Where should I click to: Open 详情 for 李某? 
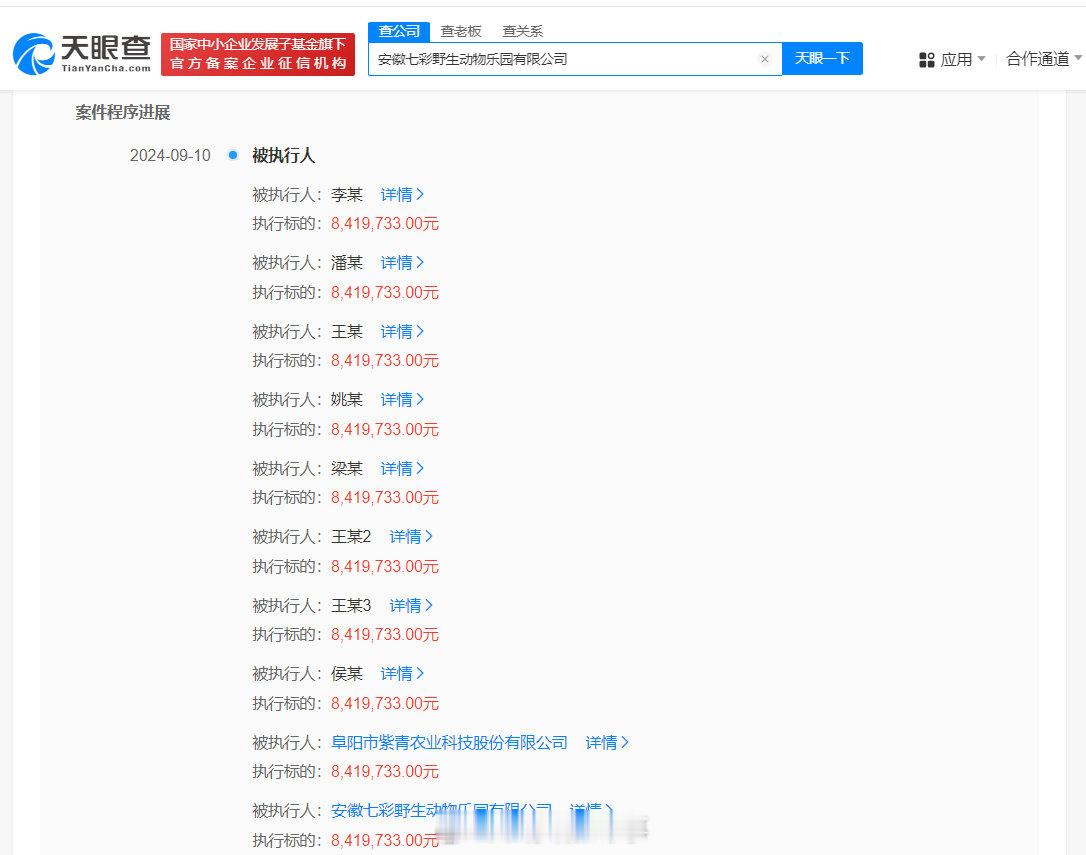[x=402, y=195]
